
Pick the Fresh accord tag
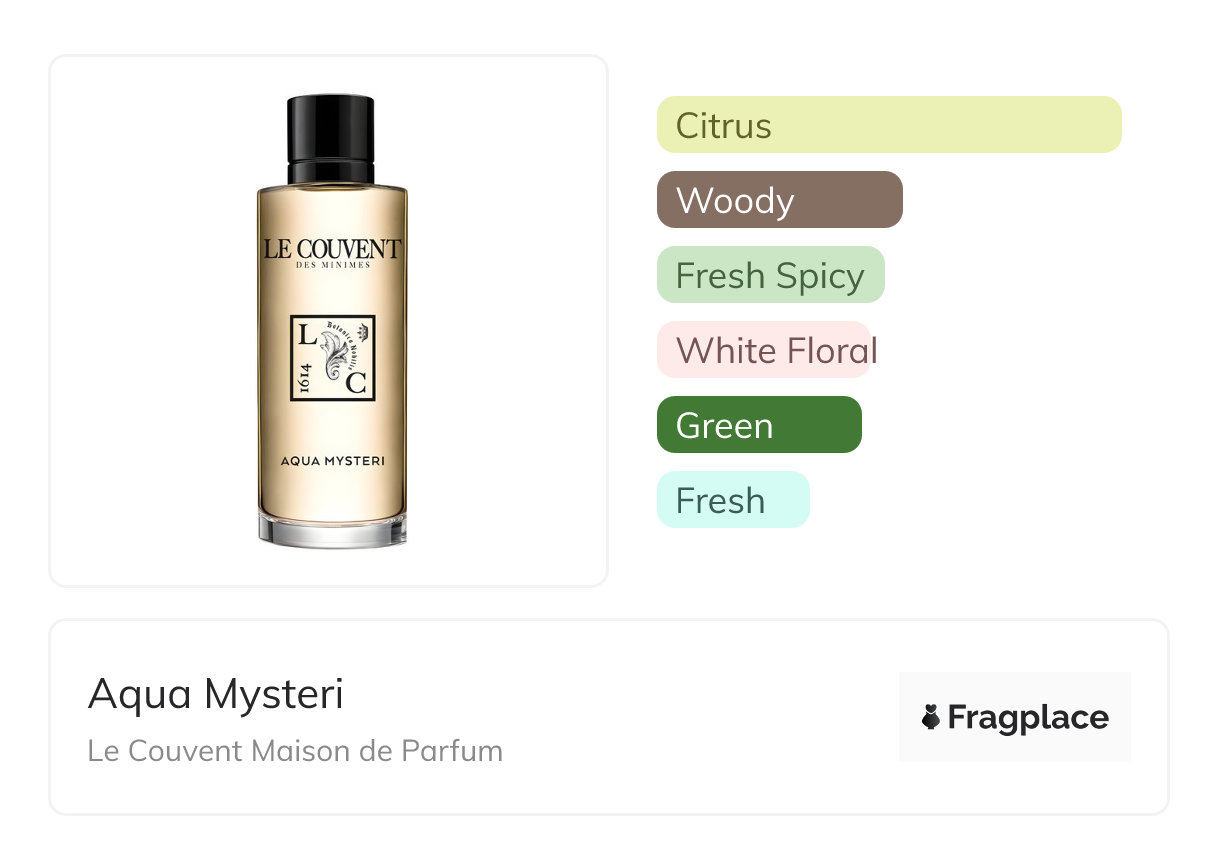coord(733,500)
